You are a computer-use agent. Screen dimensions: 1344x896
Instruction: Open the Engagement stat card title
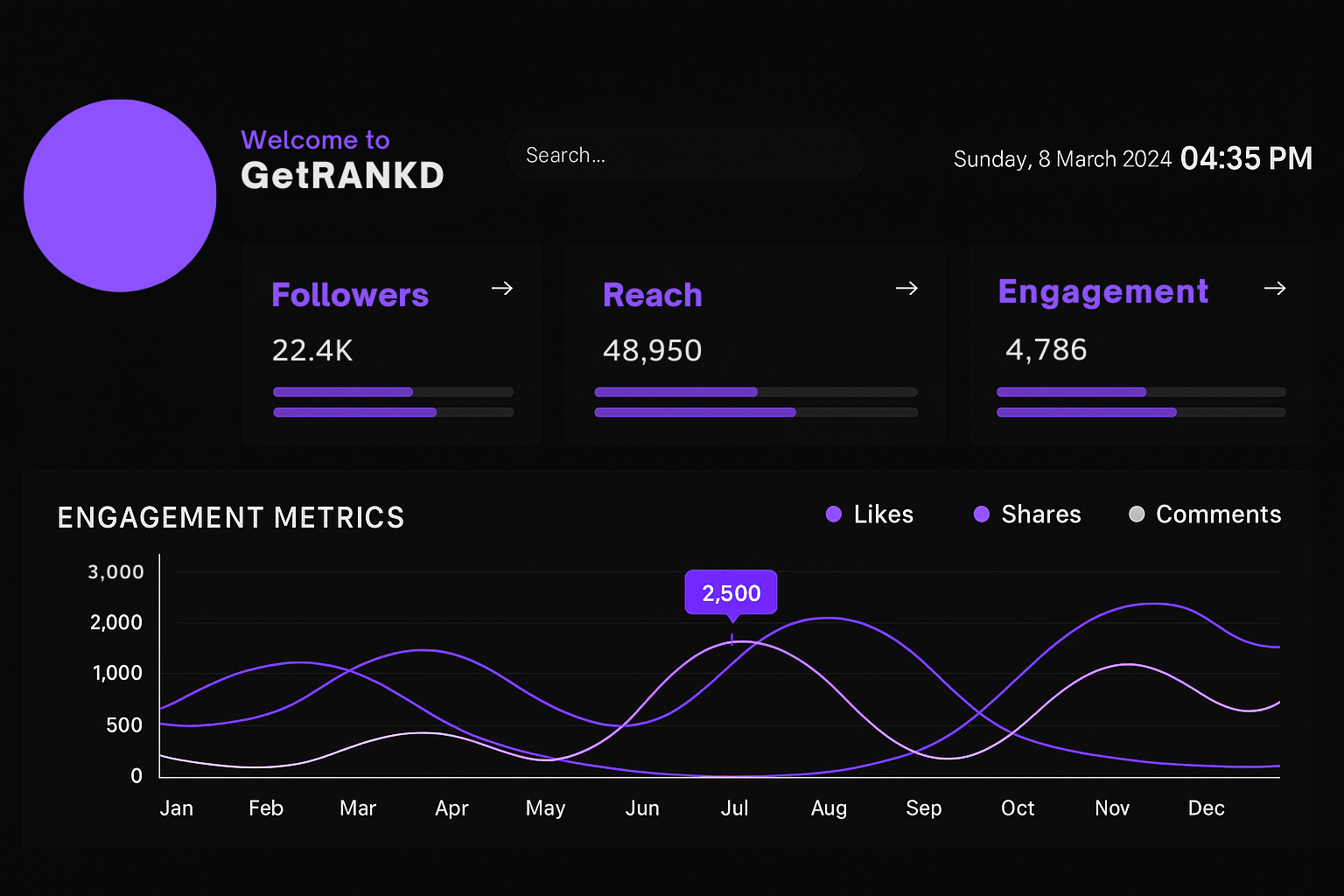pos(1103,292)
